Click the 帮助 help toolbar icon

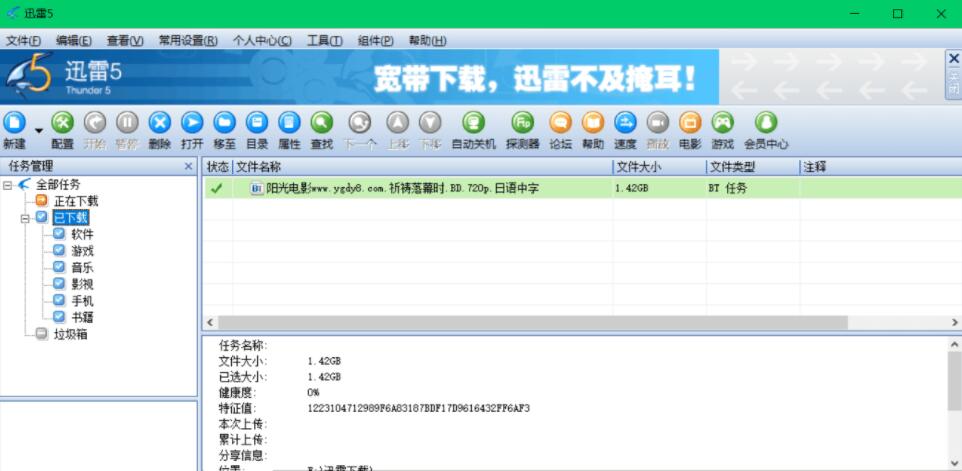click(593, 123)
